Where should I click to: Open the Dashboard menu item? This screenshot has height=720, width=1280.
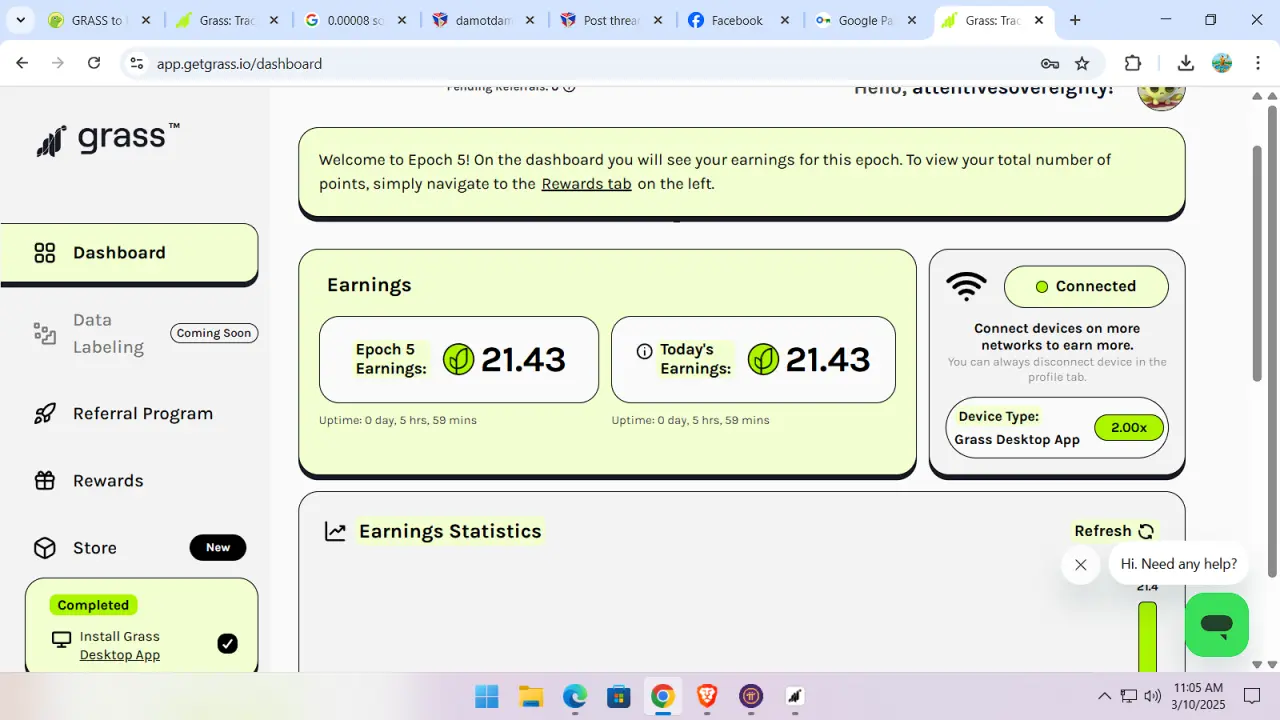point(129,254)
